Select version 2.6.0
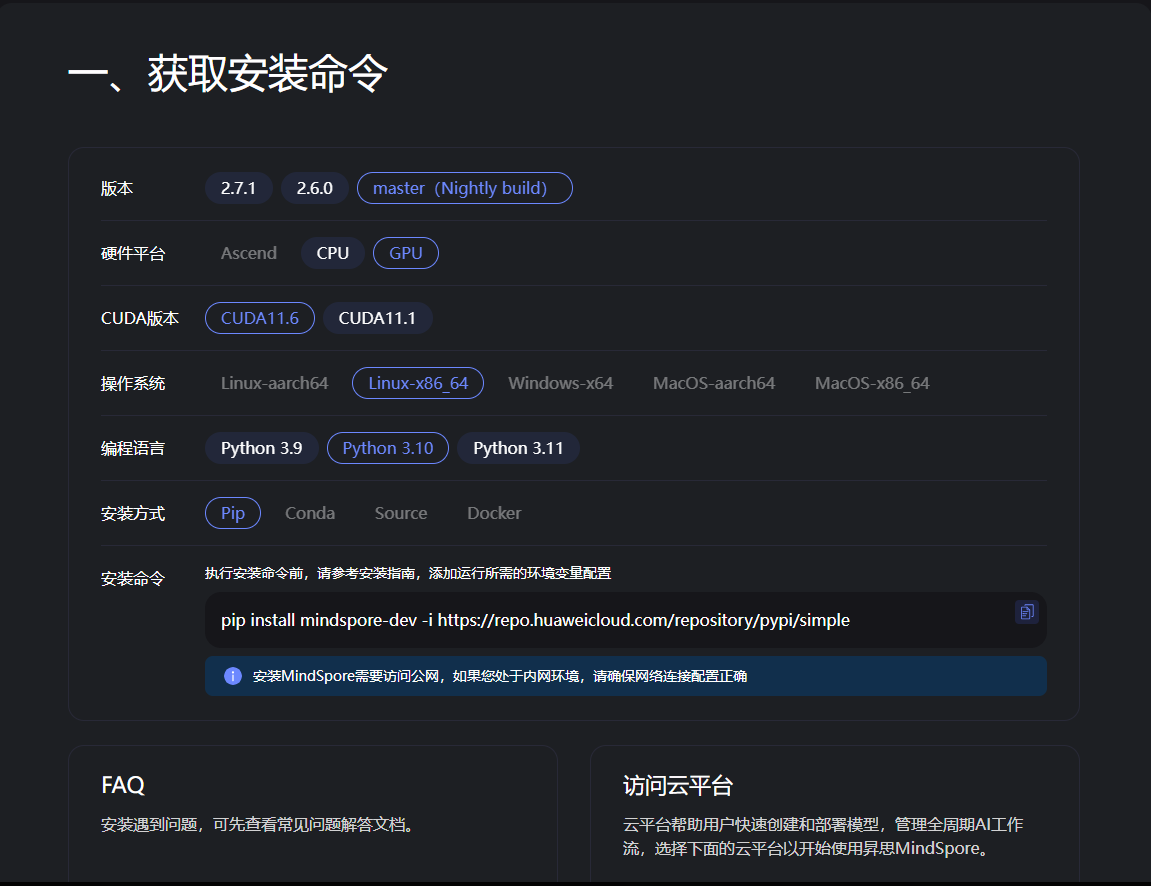Screen dimensions: 1151x886 pos(315,188)
